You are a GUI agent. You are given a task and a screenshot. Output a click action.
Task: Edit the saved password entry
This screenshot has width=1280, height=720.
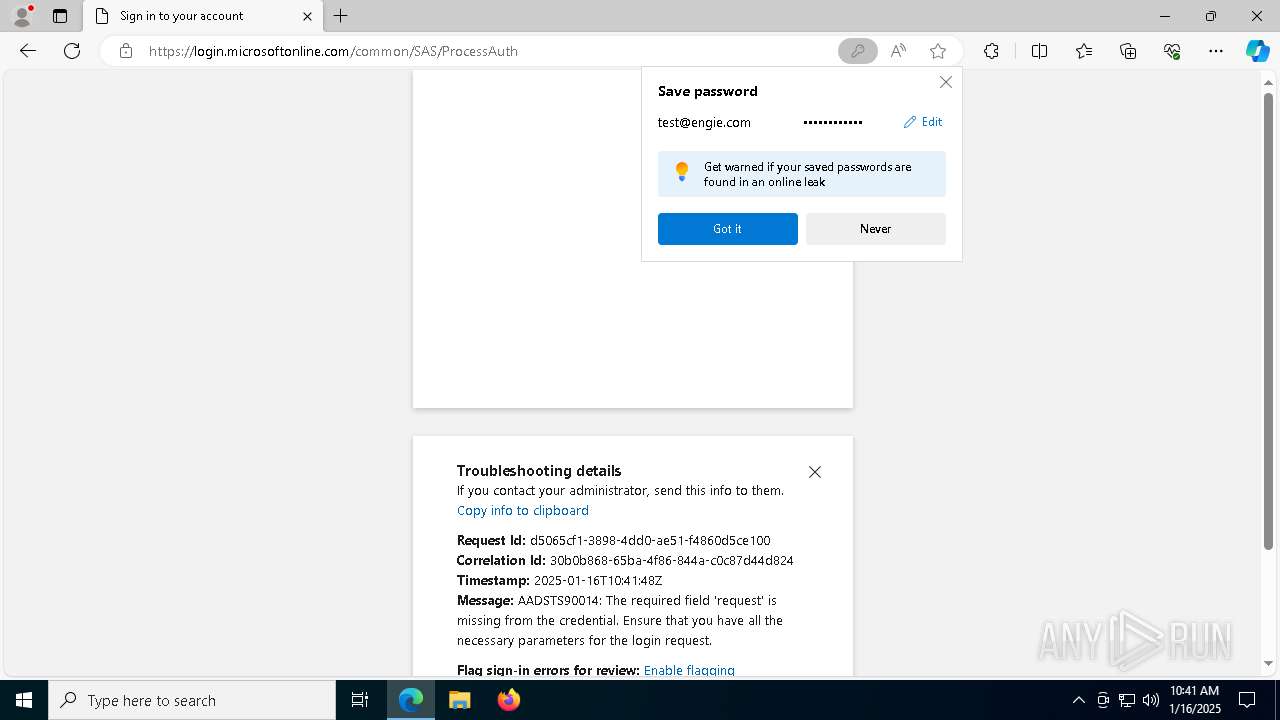tap(923, 122)
